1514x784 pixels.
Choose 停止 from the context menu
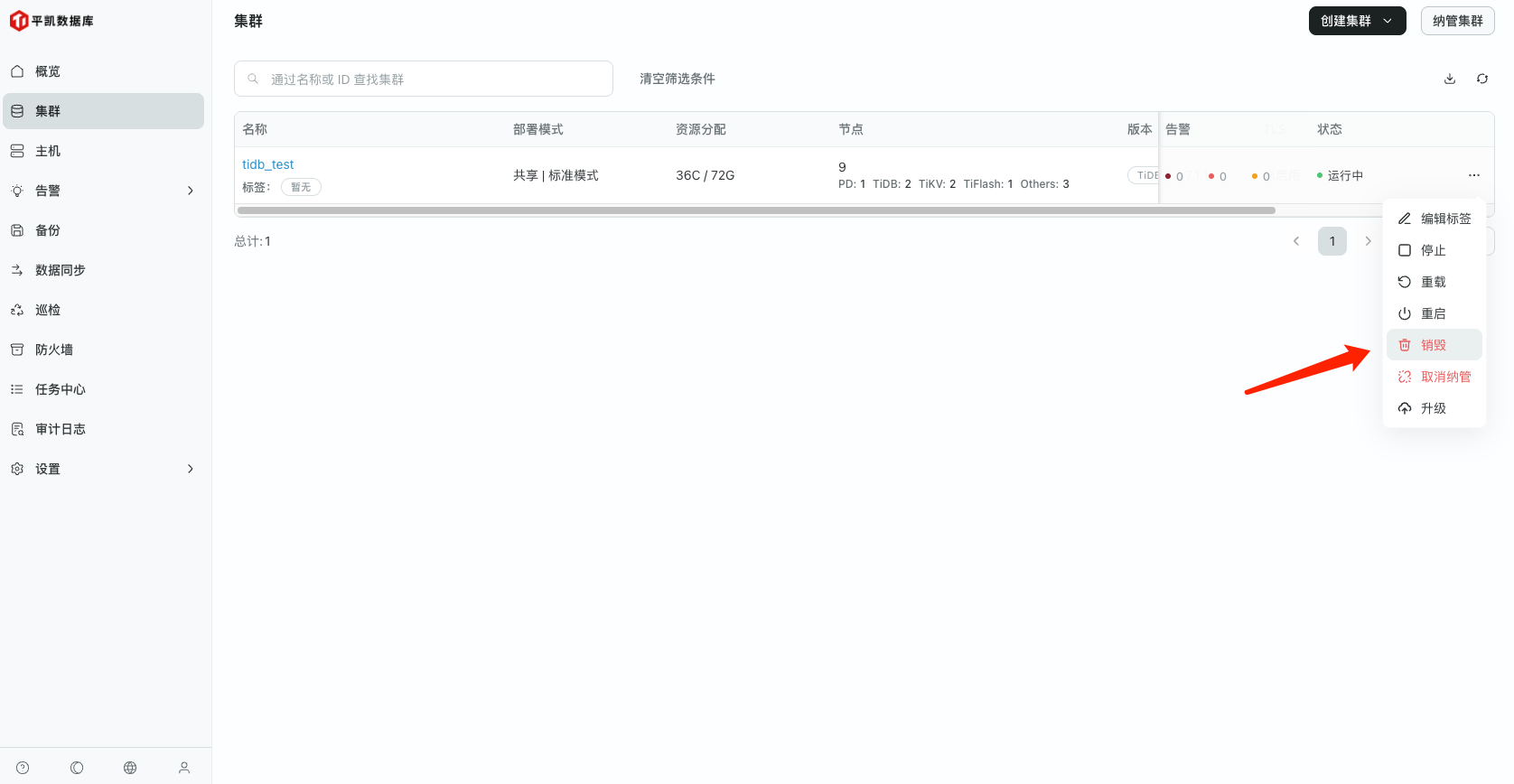pyautogui.click(x=1435, y=250)
